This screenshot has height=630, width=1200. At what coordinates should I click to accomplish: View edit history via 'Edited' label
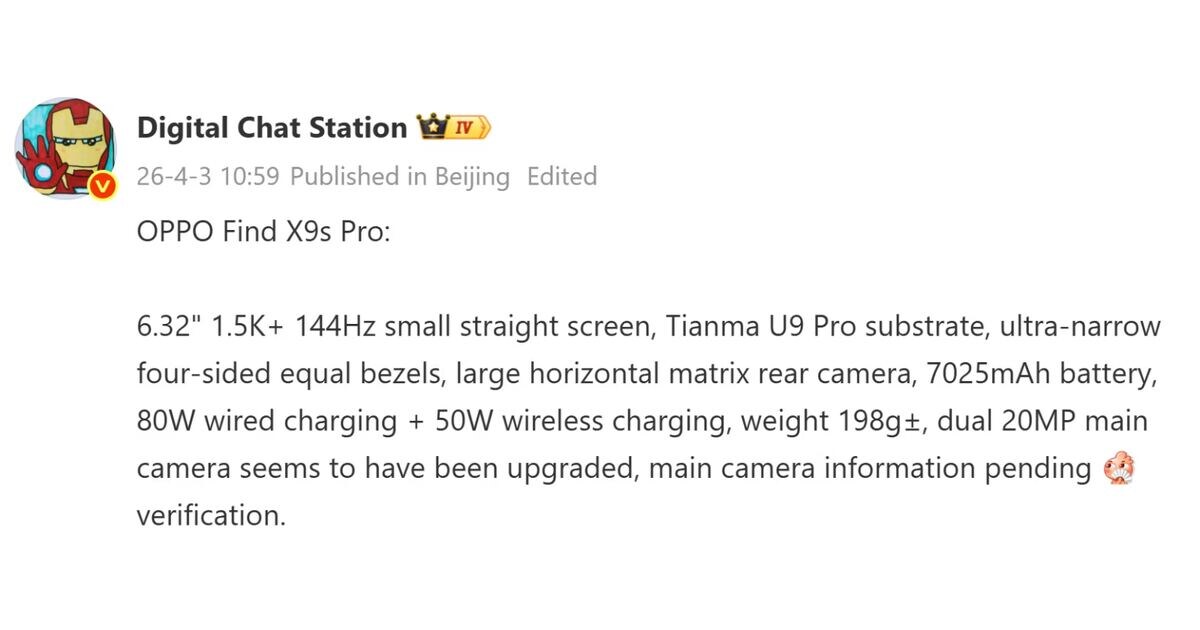[x=562, y=177]
